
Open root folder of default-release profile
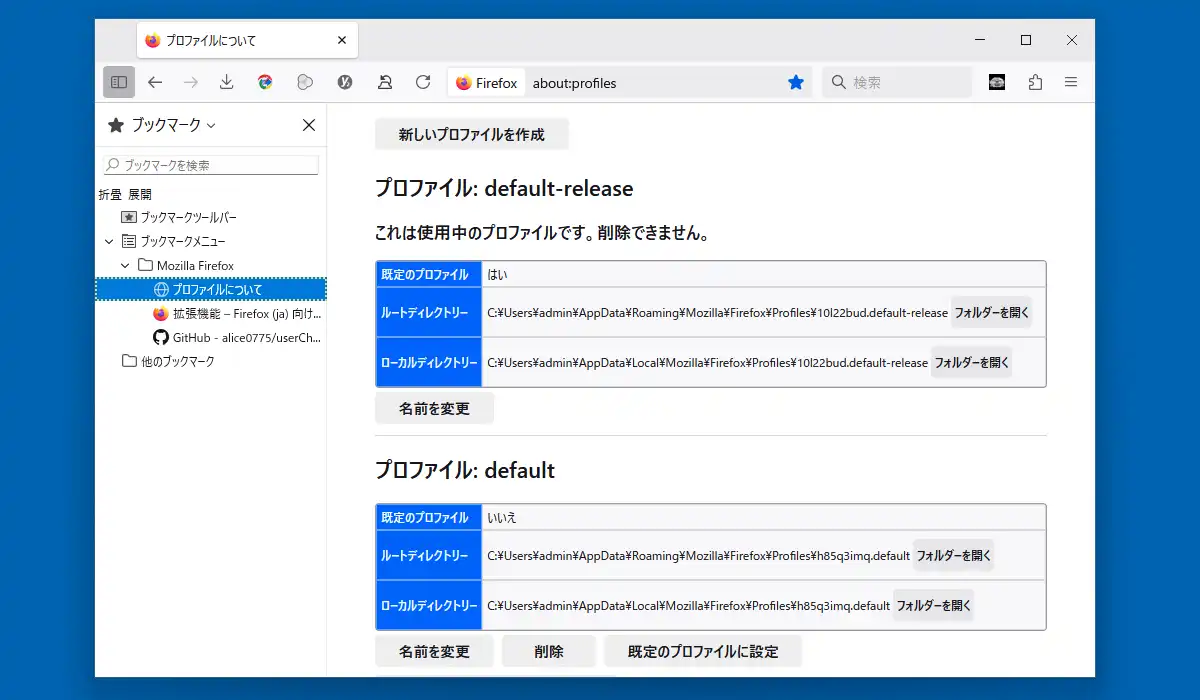click(x=992, y=312)
